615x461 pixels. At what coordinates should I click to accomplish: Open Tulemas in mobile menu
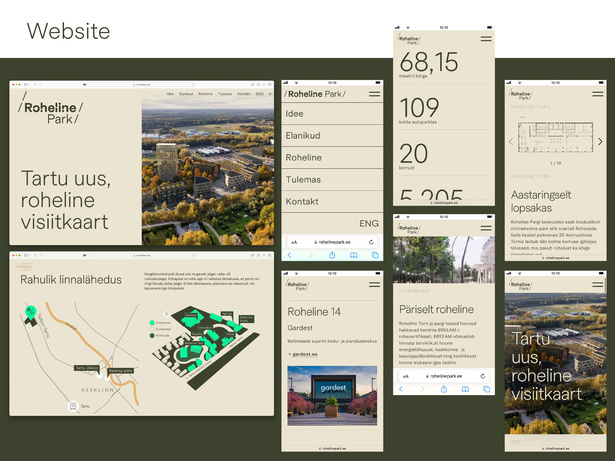tap(303, 180)
